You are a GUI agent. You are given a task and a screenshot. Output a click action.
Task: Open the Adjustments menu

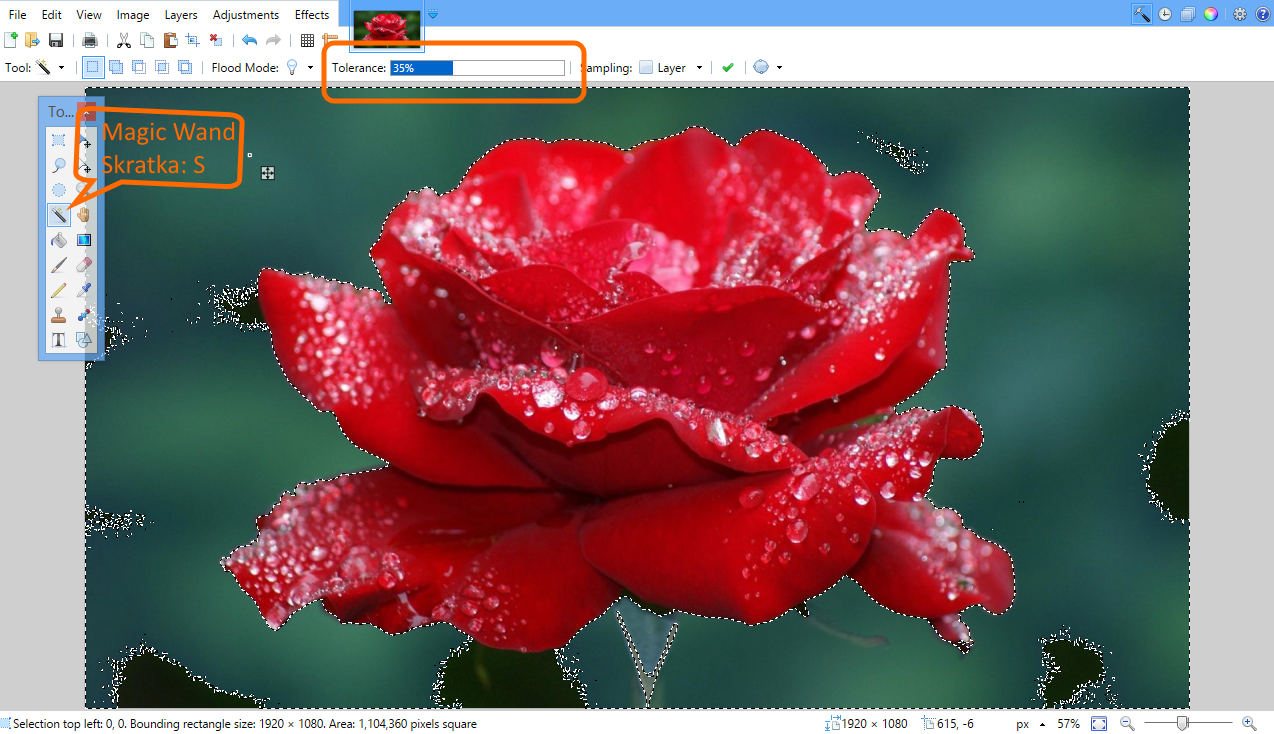[x=246, y=15]
